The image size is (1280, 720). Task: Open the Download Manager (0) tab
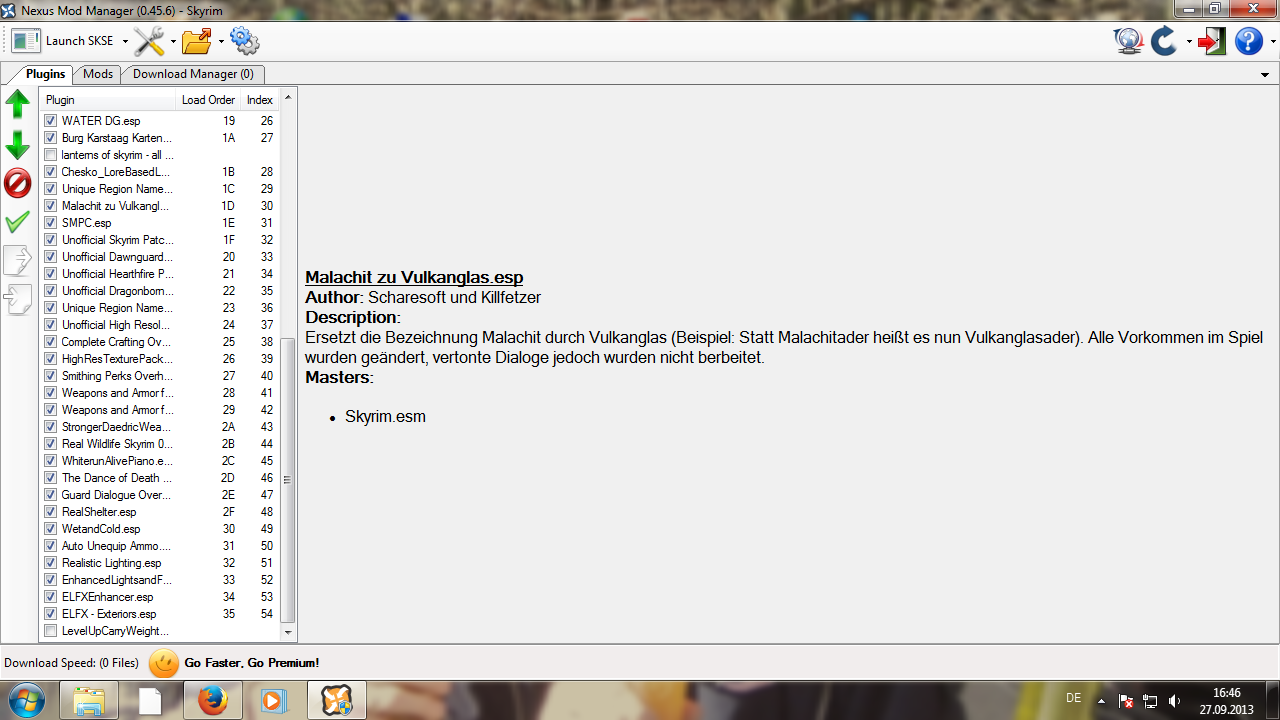pos(193,74)
